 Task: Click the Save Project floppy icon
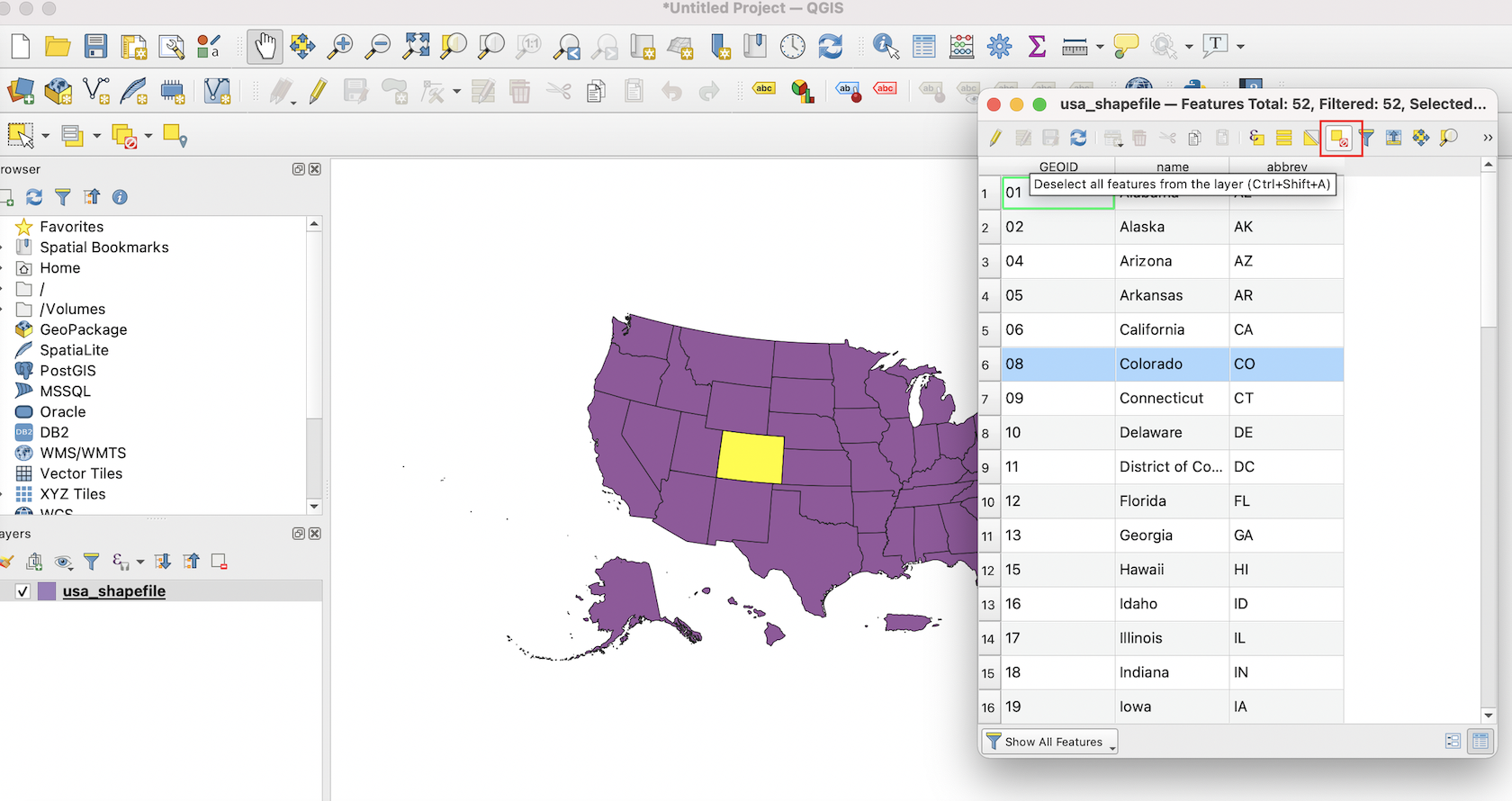pos(95,46)
